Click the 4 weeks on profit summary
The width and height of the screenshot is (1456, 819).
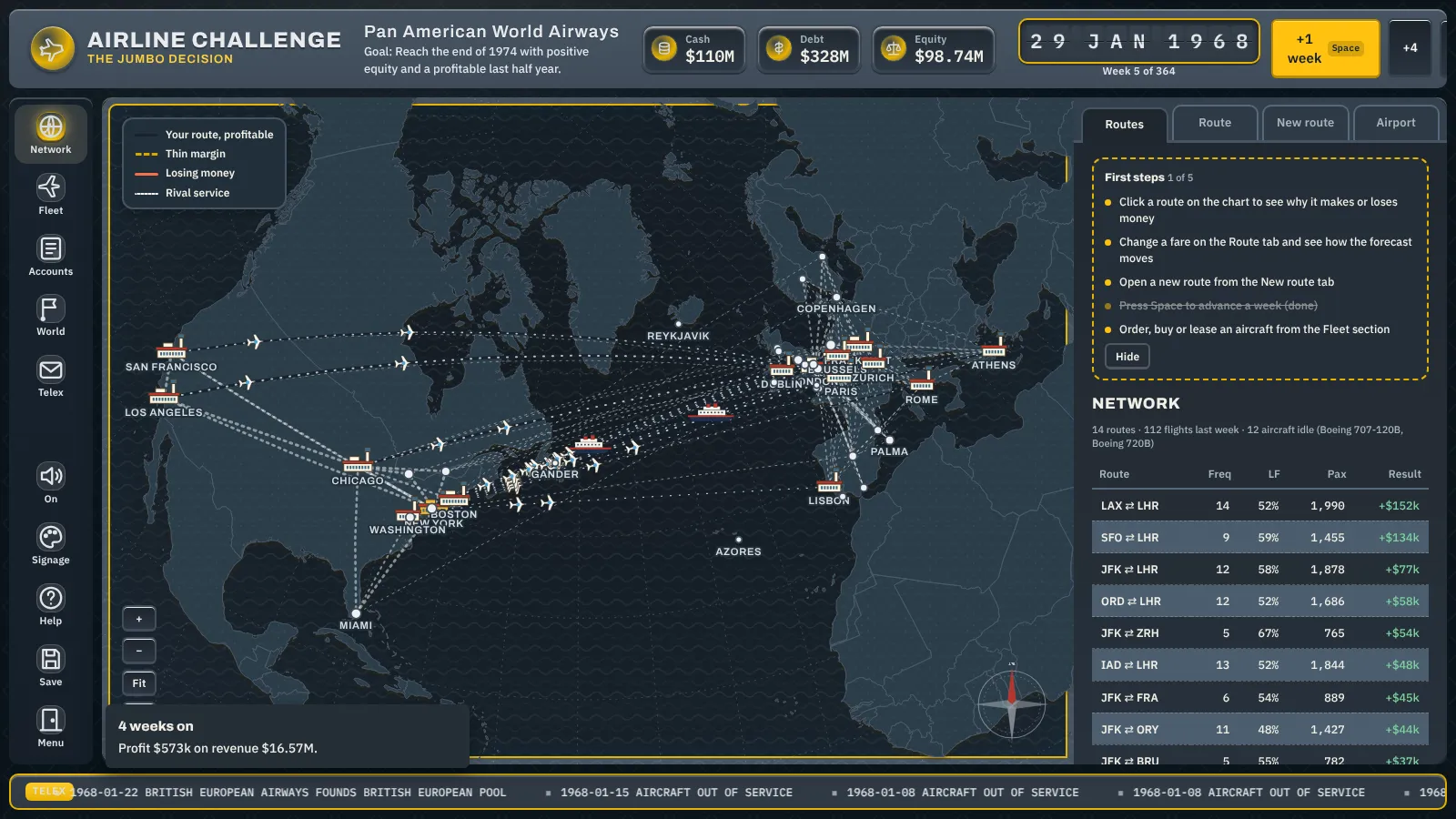click(x=287, y=736)
